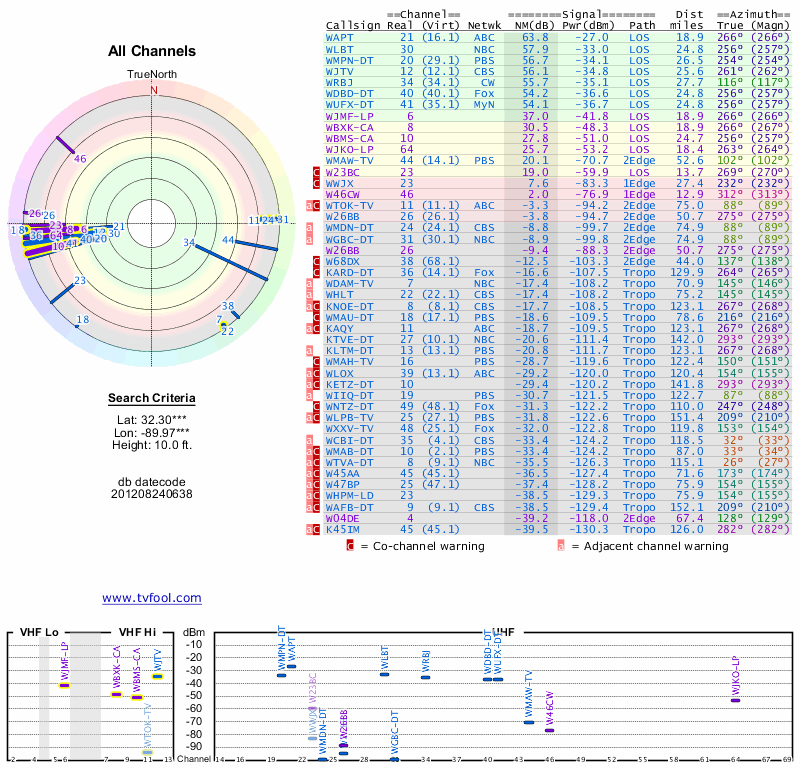
Task: Click the Lat: 32.30*** value
Action: pyautogui.click(x=152, y=420)
